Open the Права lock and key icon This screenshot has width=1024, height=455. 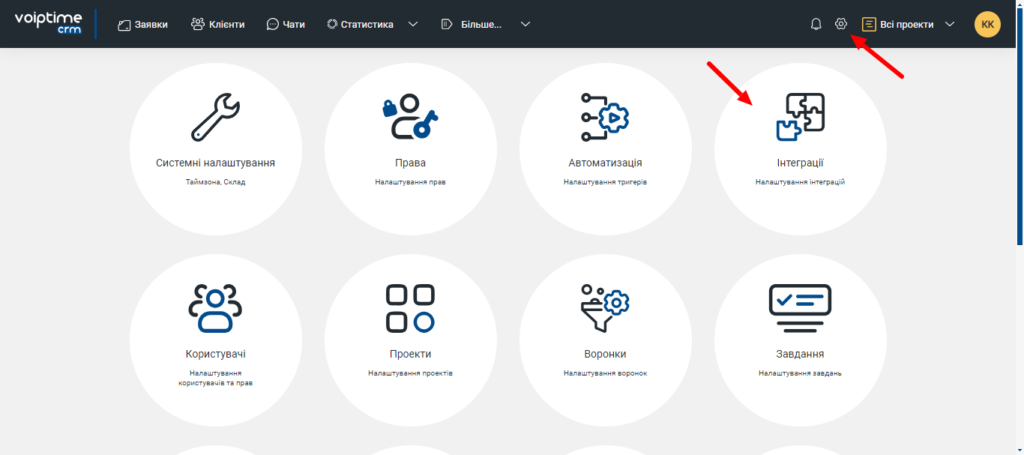[410, 117]
